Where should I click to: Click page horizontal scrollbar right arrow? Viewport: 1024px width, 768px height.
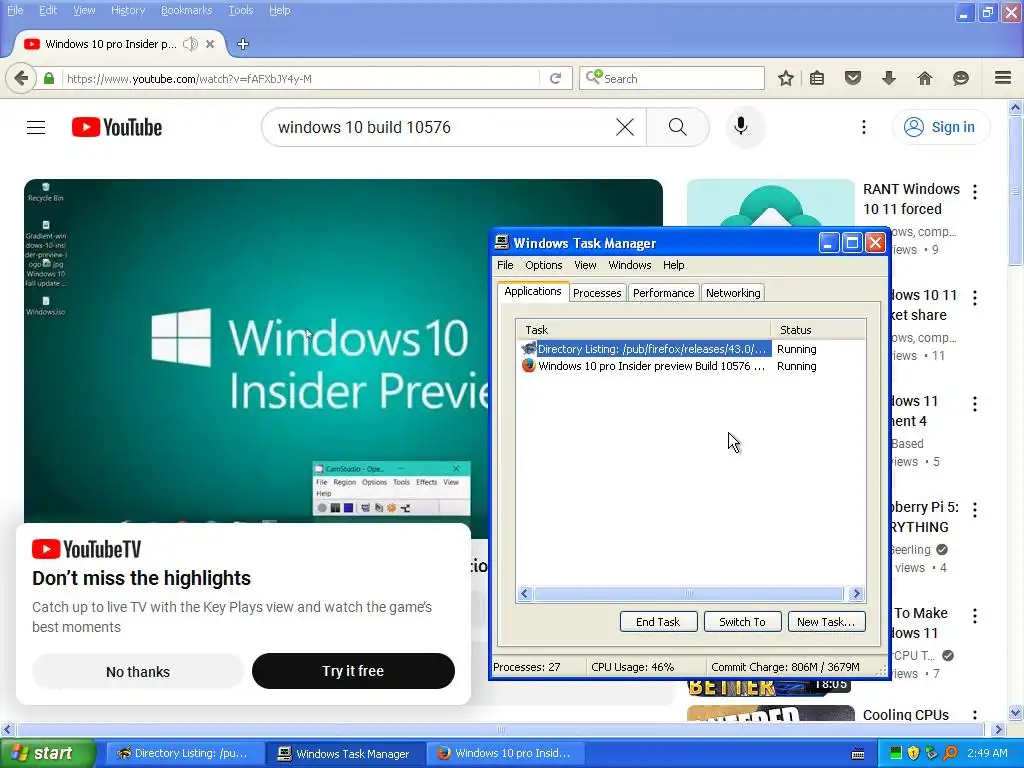(x=998, y=729)
